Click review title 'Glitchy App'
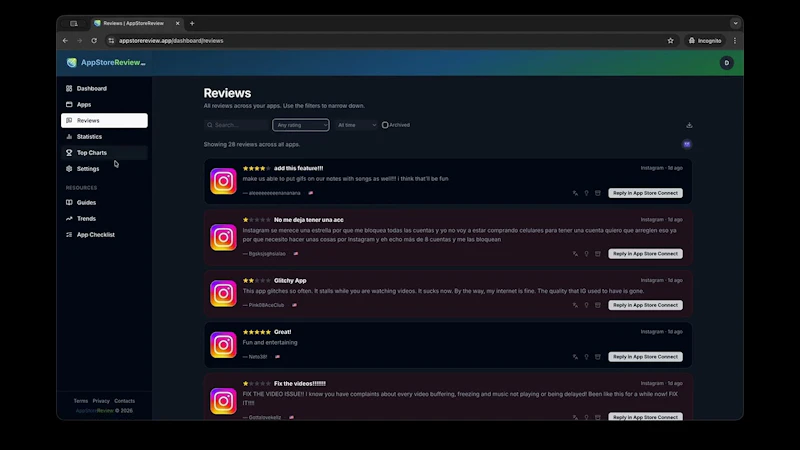Viewport: 800px width, 450px height. pyautogui.click(x=290, y=281)
